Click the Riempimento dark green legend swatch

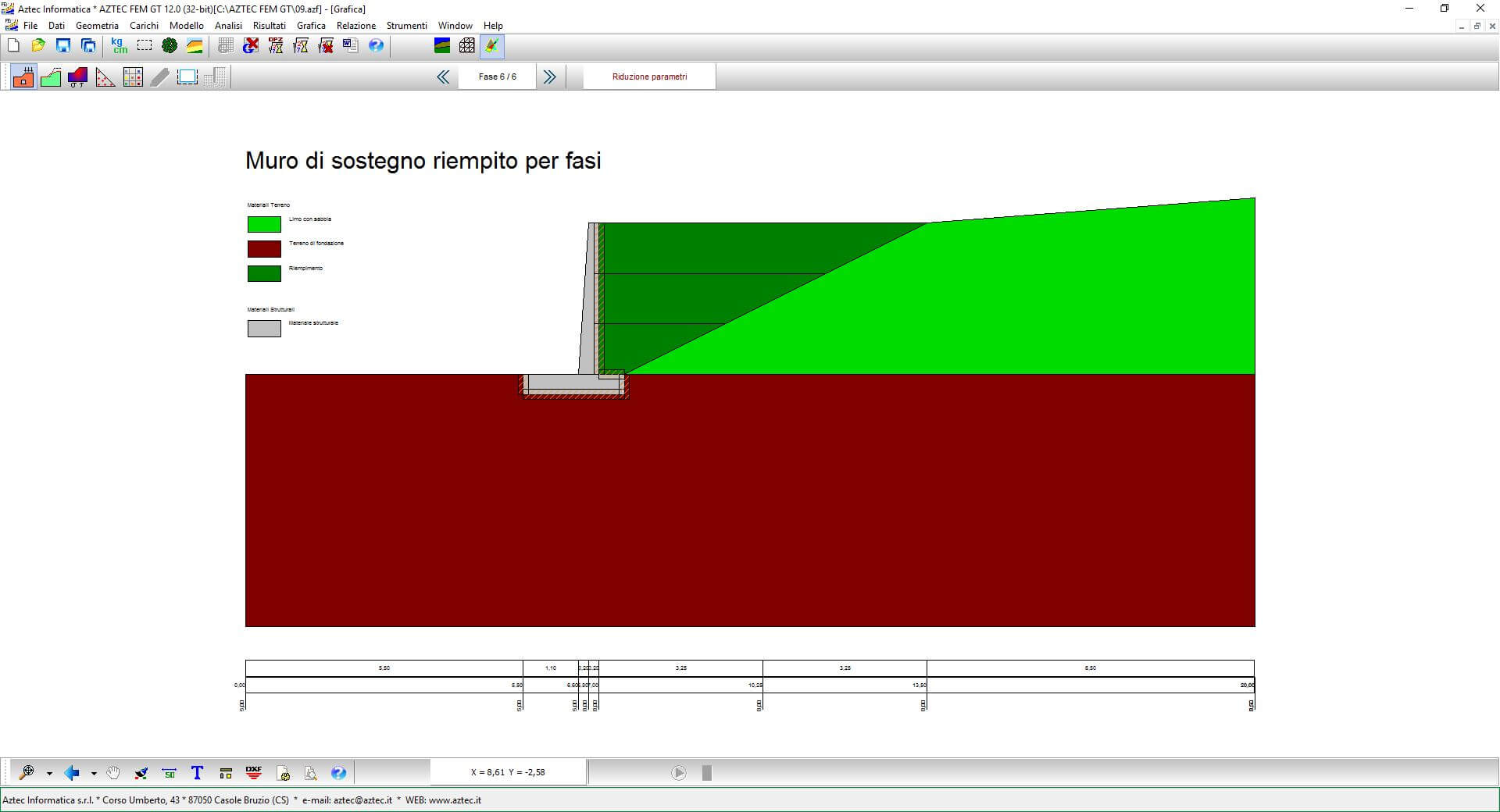[x=264, y=273]
